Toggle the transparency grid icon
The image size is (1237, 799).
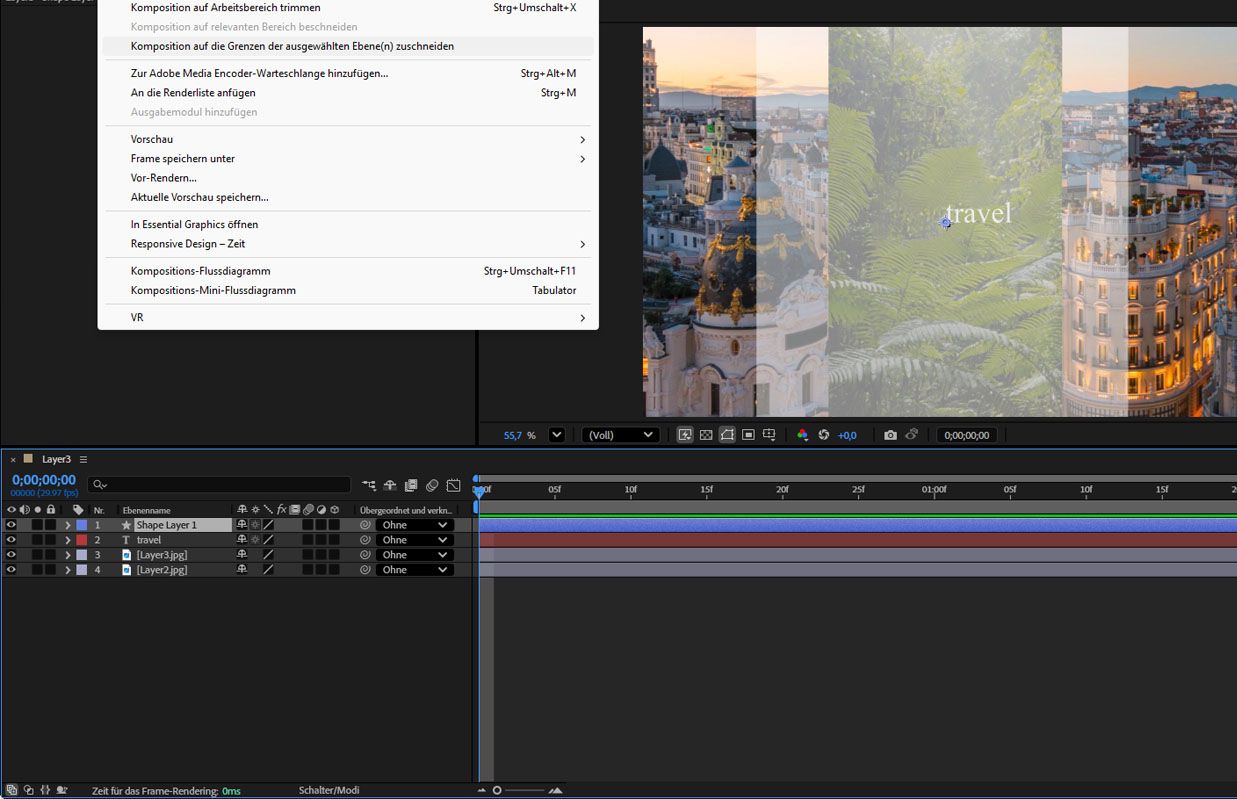coord(706,435)
